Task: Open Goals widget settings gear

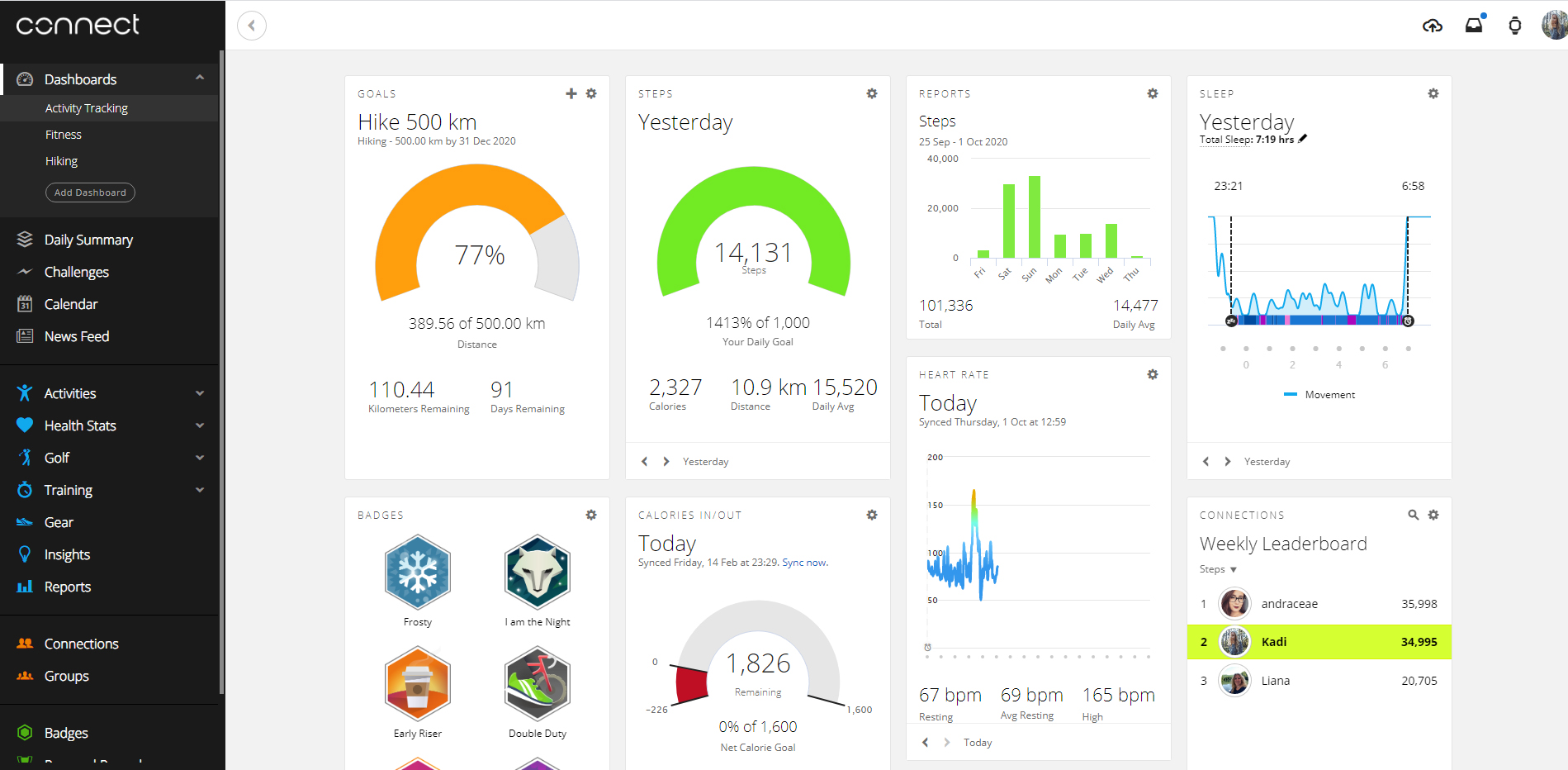Action: point(591,93)
